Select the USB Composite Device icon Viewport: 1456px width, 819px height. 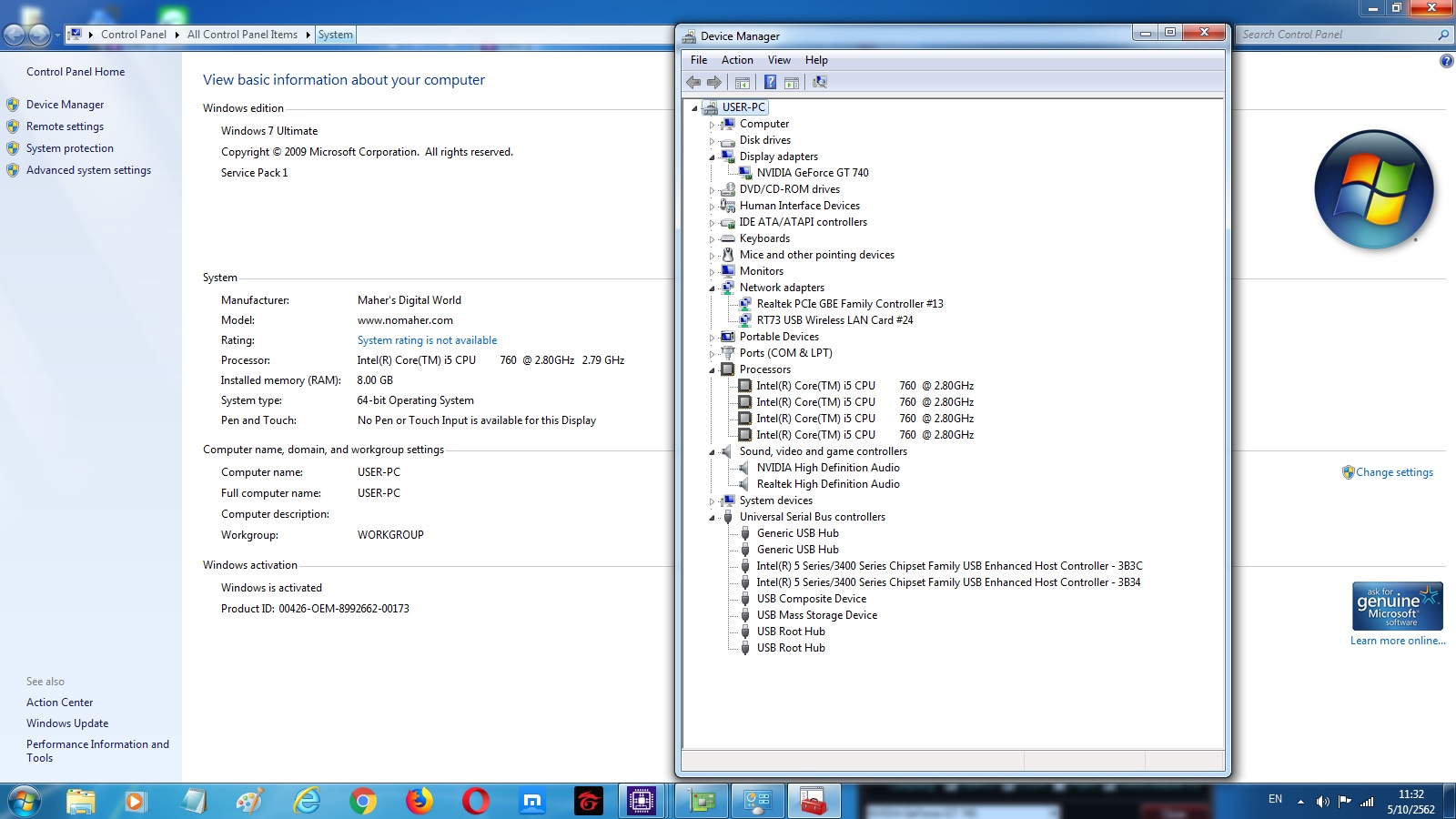coord(745,599)
